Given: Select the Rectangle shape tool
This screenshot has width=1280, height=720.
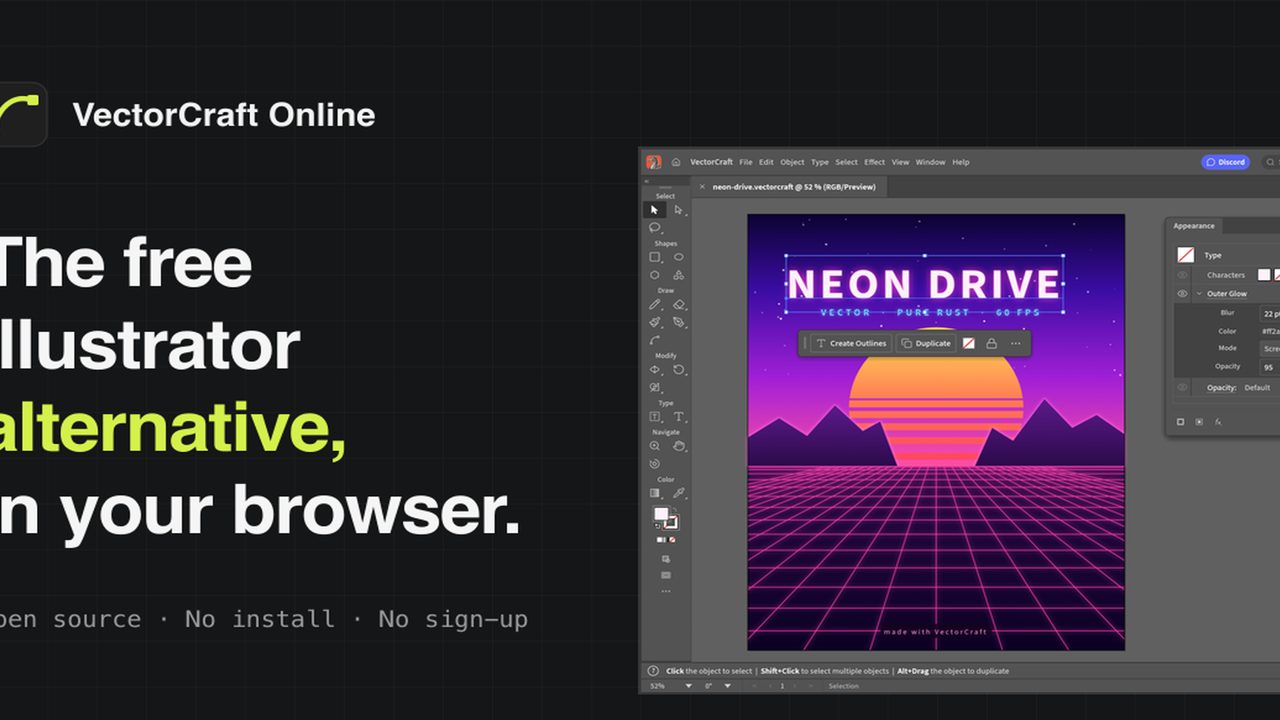Looking at the screenshot, I should pyautogui.click(x=655, y=257).
